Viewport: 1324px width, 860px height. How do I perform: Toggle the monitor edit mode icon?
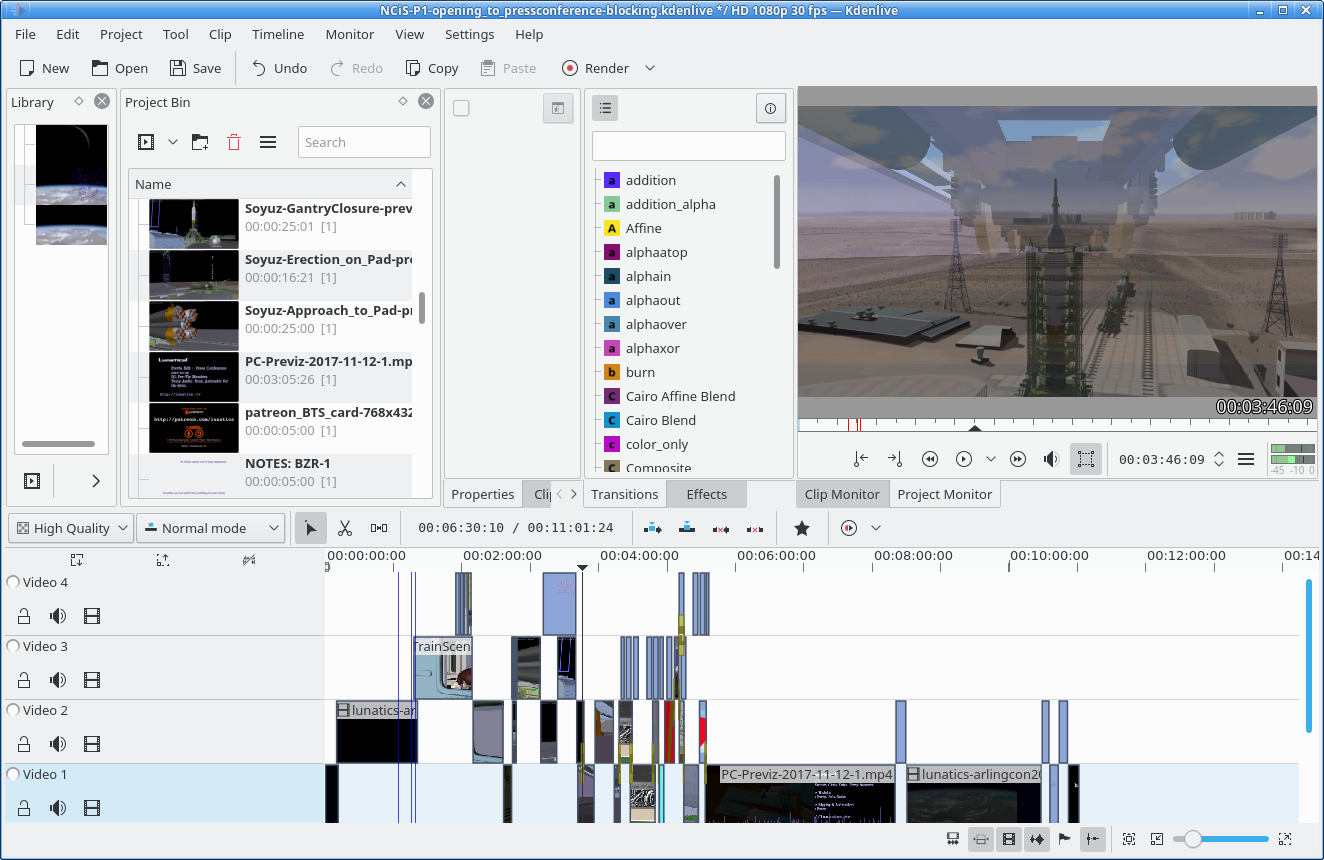(x=1086, y=459)
